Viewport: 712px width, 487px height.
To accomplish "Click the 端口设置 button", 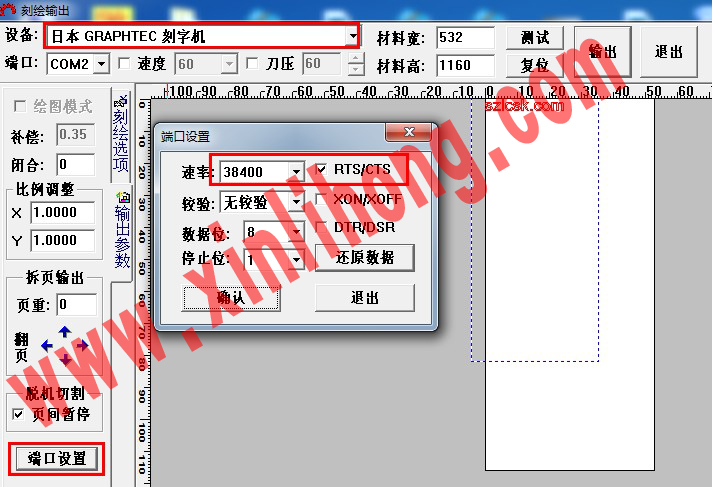I will 57,458.
